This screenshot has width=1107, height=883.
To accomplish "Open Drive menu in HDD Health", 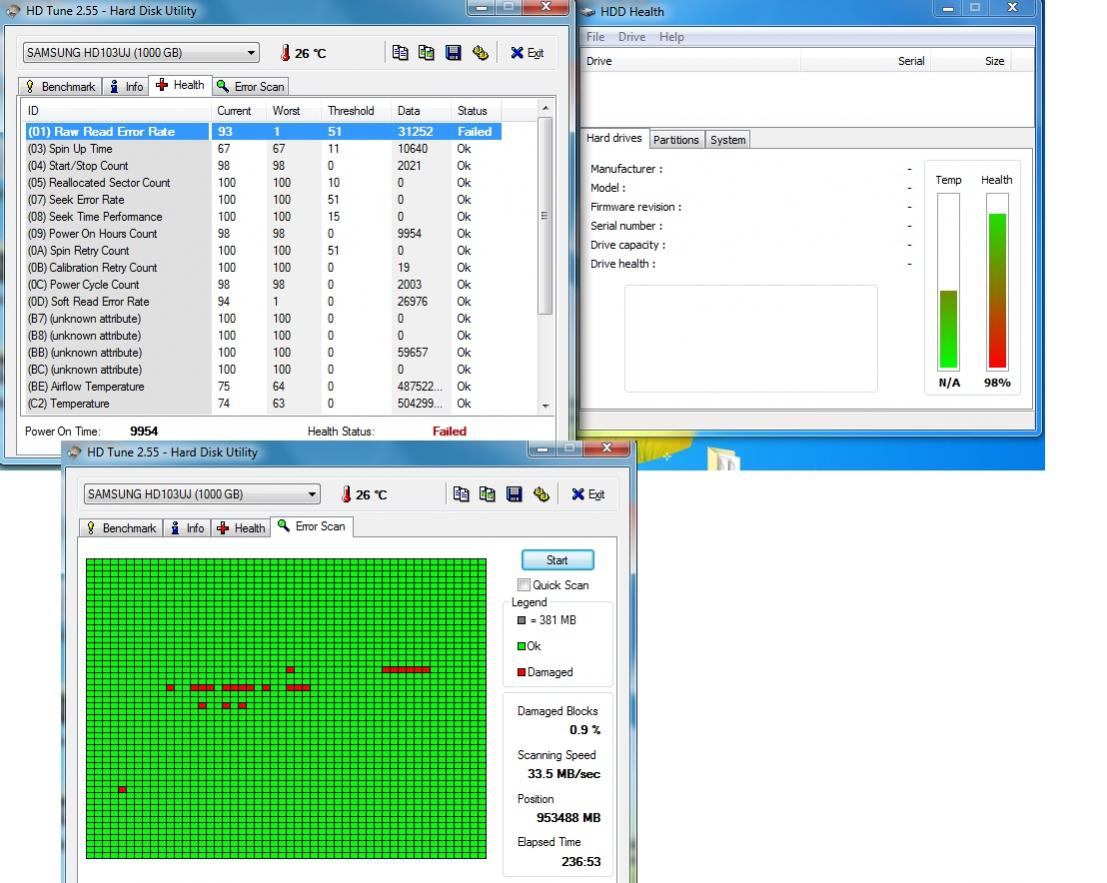I will click(x=632, y=37).
